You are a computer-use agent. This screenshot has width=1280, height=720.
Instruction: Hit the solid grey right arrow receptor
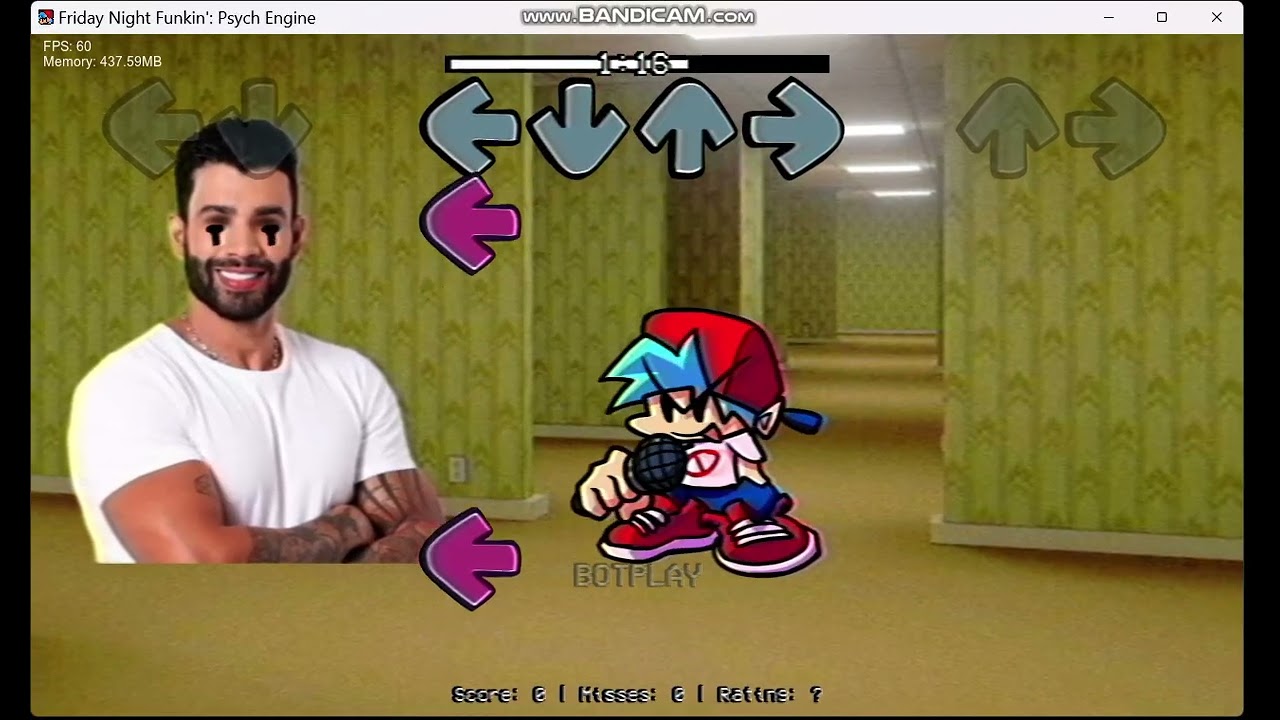pos(794,129)
